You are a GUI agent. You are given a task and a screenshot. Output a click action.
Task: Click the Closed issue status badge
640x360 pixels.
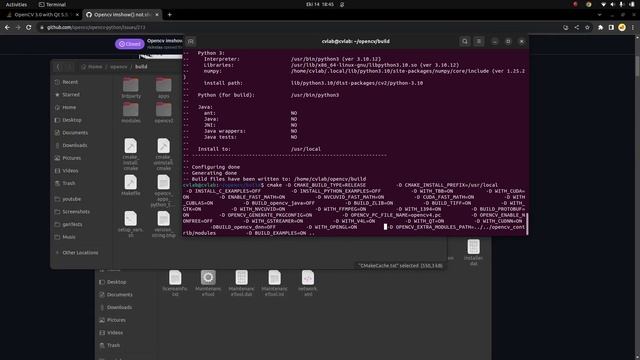129,44
